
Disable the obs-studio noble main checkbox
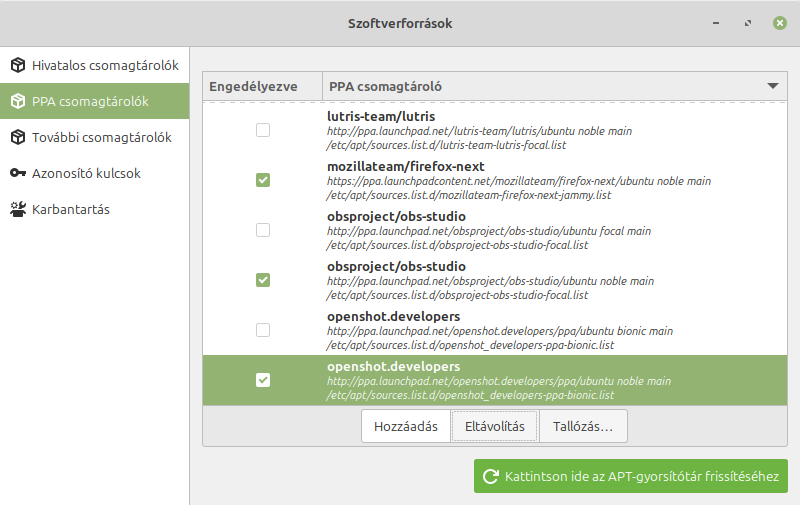coord(263,280)
